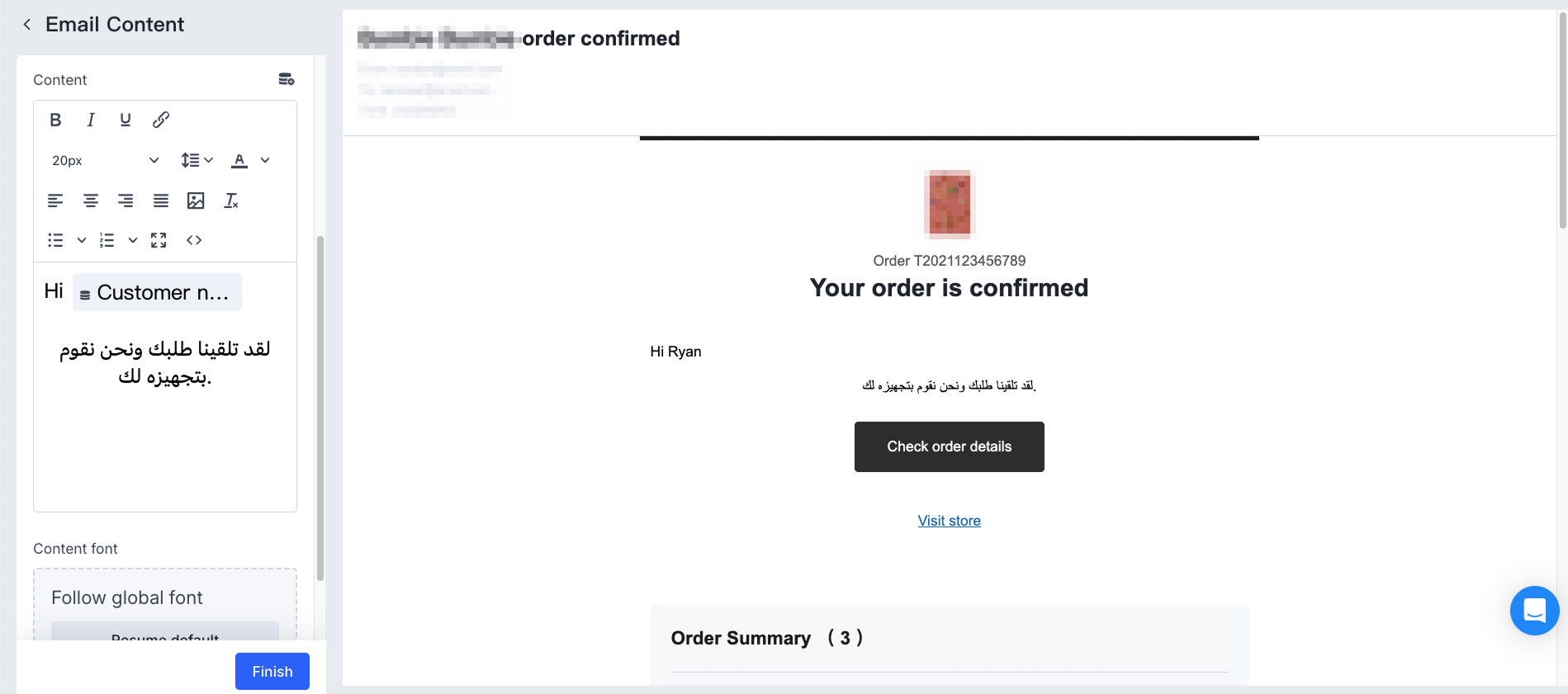Open the text color picker arrow
Screen dimensions: 1568x694
click(265, 160)
